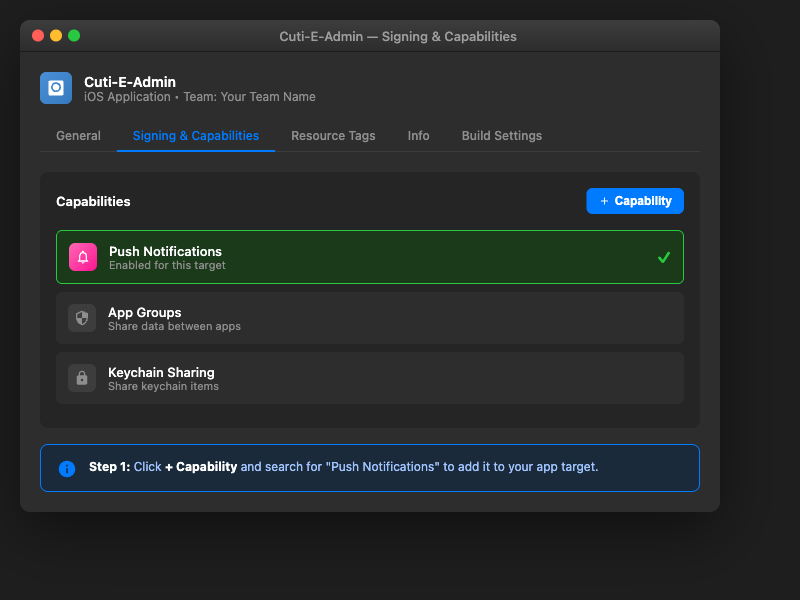Expand the Push Notifications capability row
The image size is (800, 600).
point(370,257)
